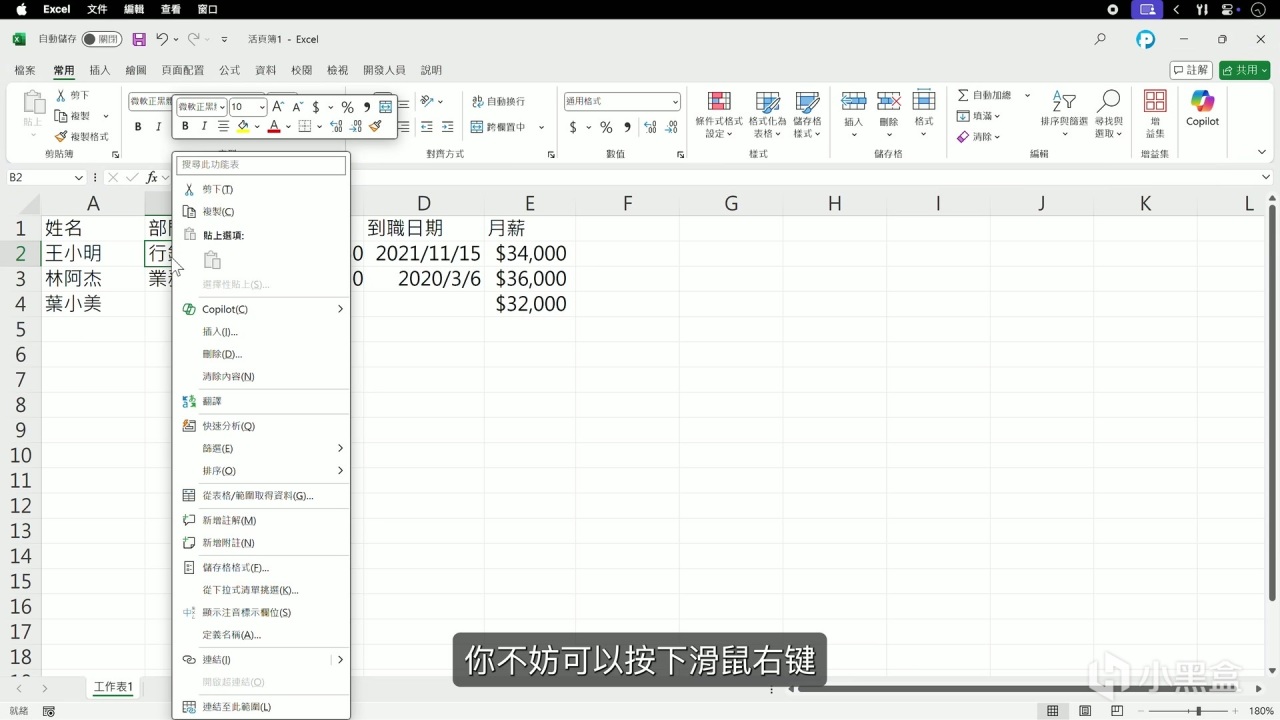
Task: Open 格式化為表格 format as table
Action: pyautogui.click(x=767, y=115)
